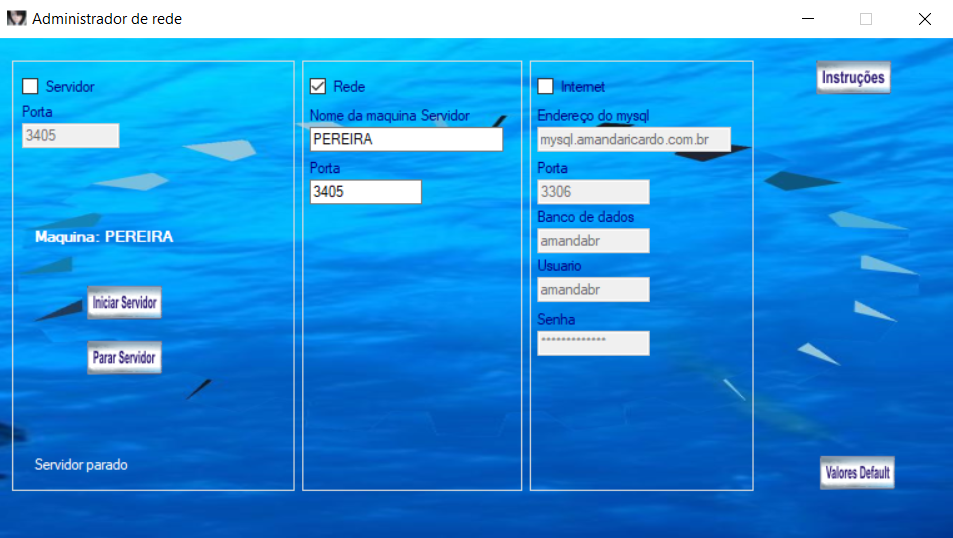
Task: Select the Endereço do mysql field
Action: pos(634,139)
